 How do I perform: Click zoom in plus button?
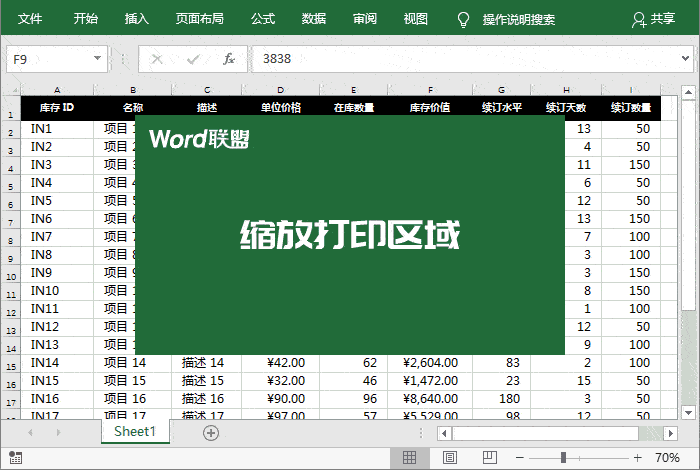638,458
